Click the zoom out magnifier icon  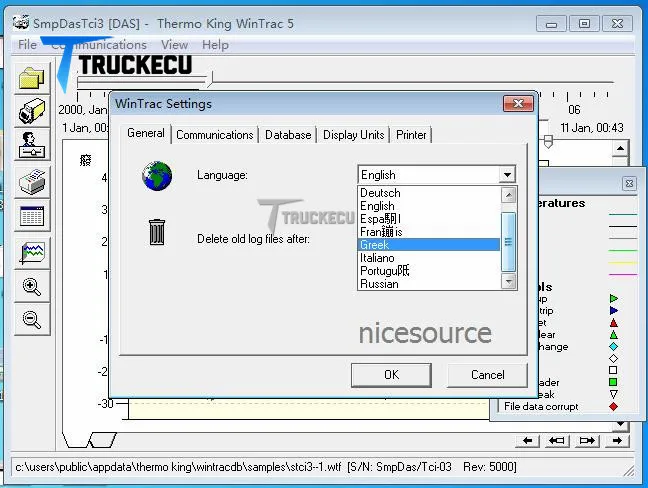point(32,319)
